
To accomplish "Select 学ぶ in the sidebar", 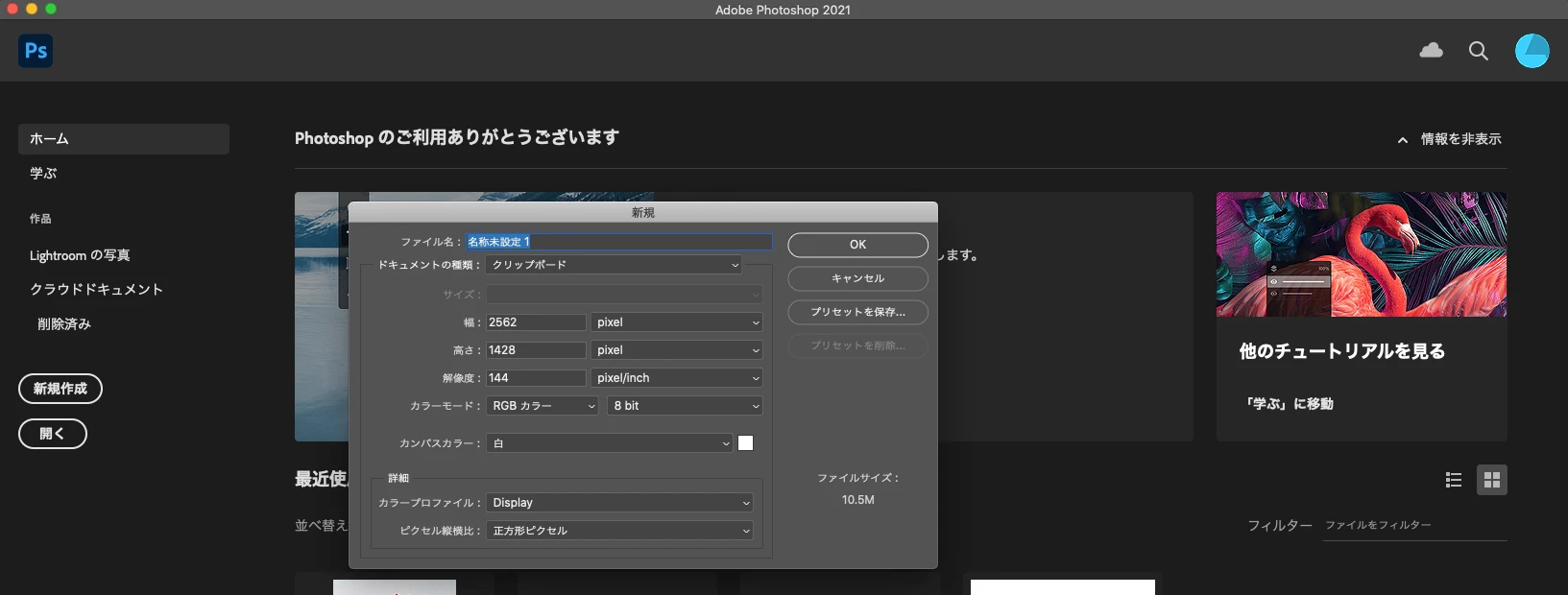I will pos(43,174).
